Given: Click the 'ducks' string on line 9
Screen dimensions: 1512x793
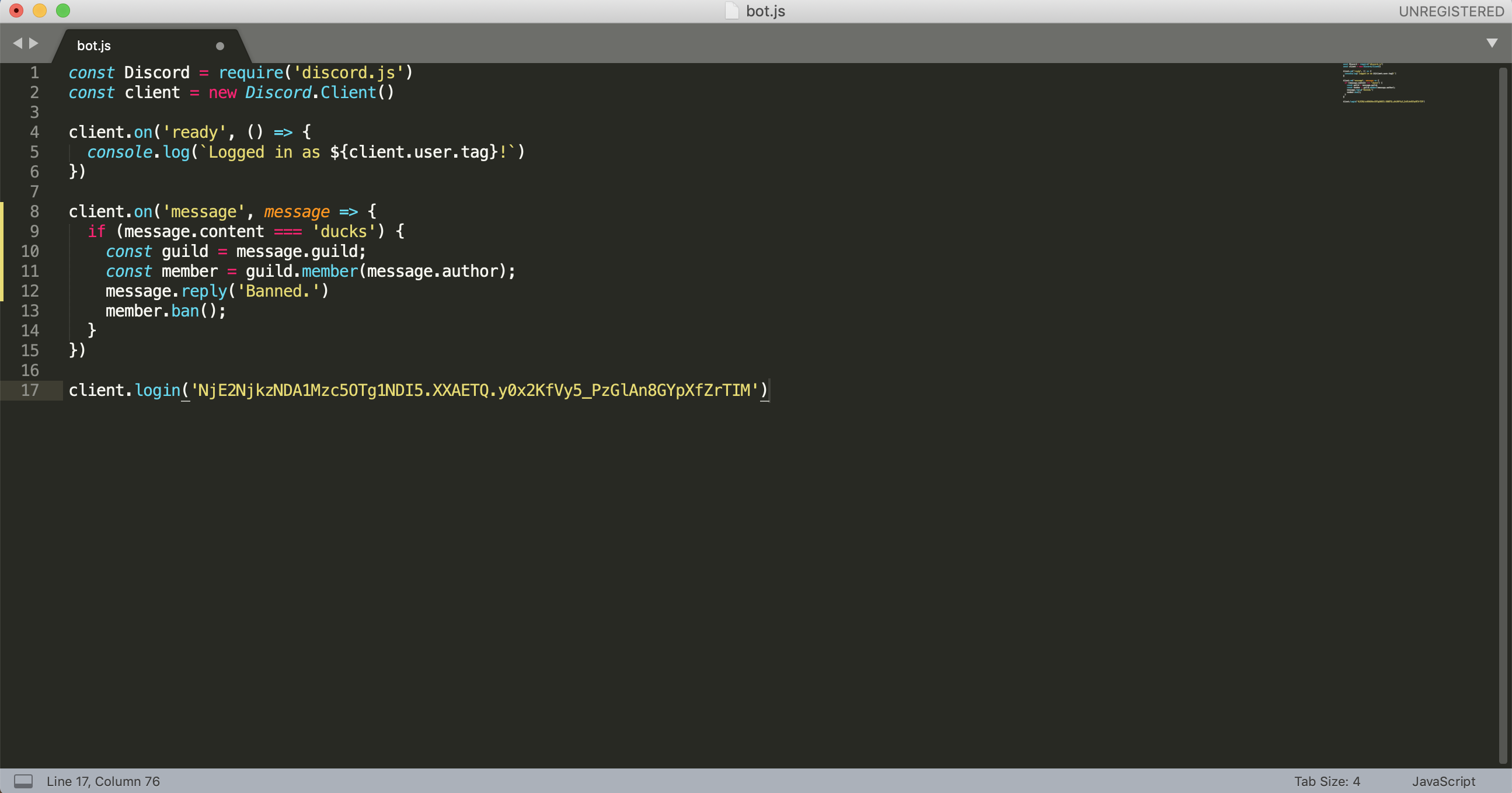Looking at the screenshot, I should (344, 231).
